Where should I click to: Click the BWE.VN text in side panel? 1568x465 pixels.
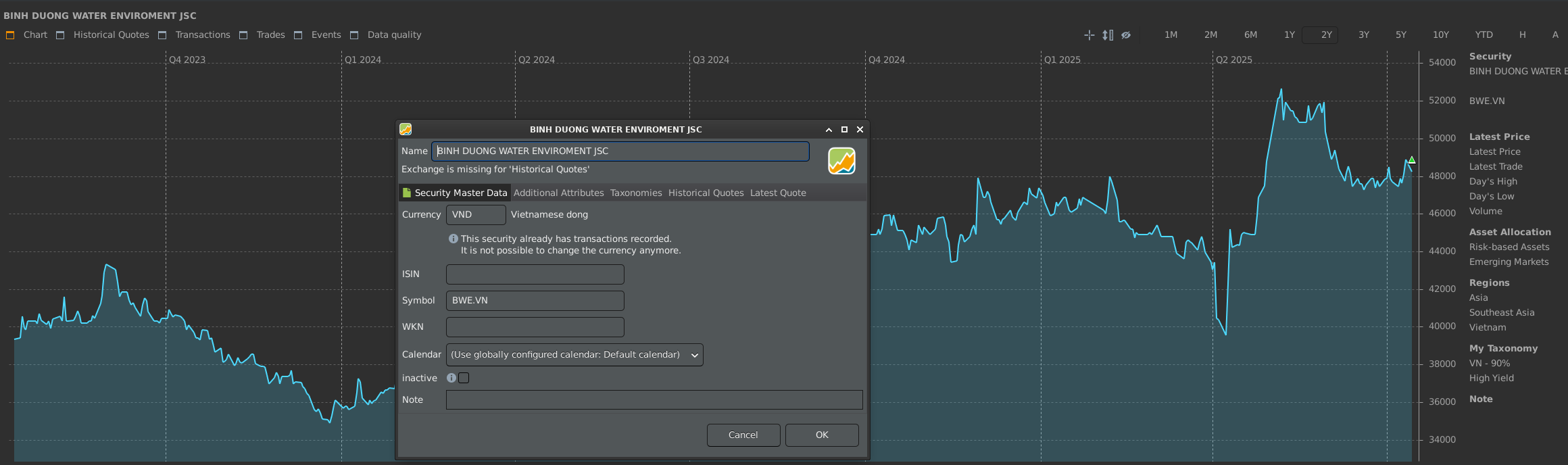point(1487,101)
